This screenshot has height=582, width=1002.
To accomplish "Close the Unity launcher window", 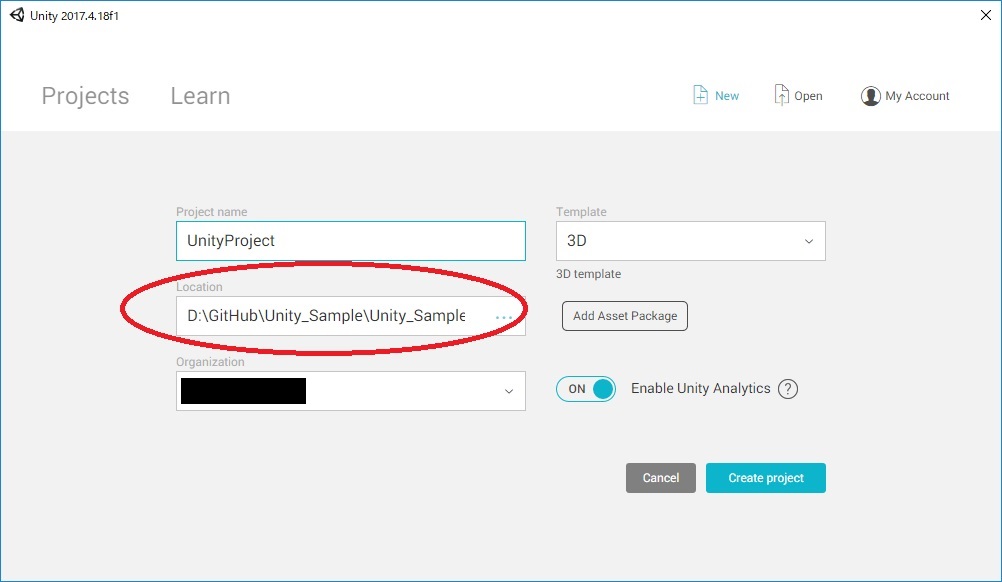I will tap(986, 15).
